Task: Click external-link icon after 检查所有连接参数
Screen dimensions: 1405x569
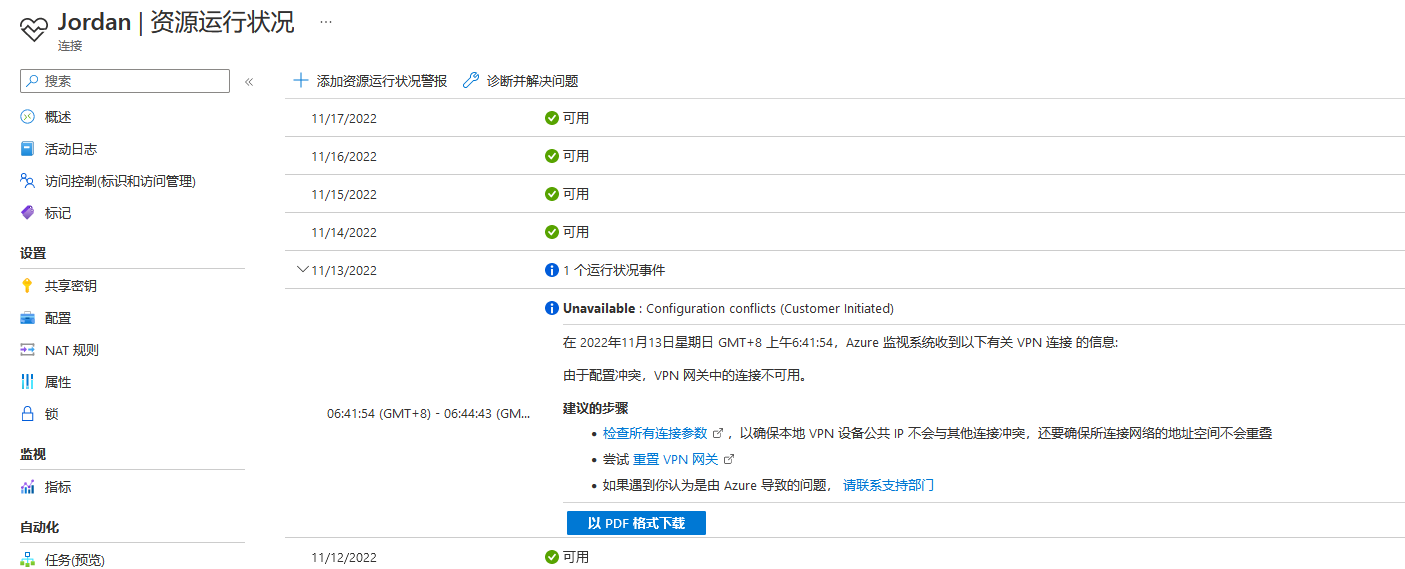Action: (x=717, y=433)
